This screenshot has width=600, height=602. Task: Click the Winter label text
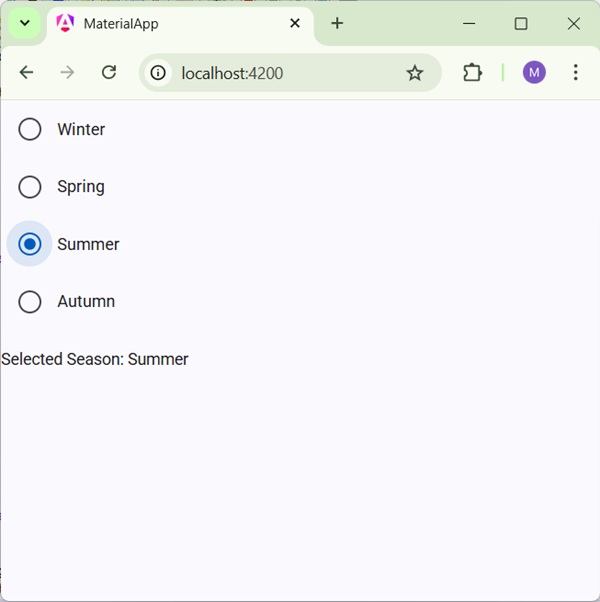81,129
